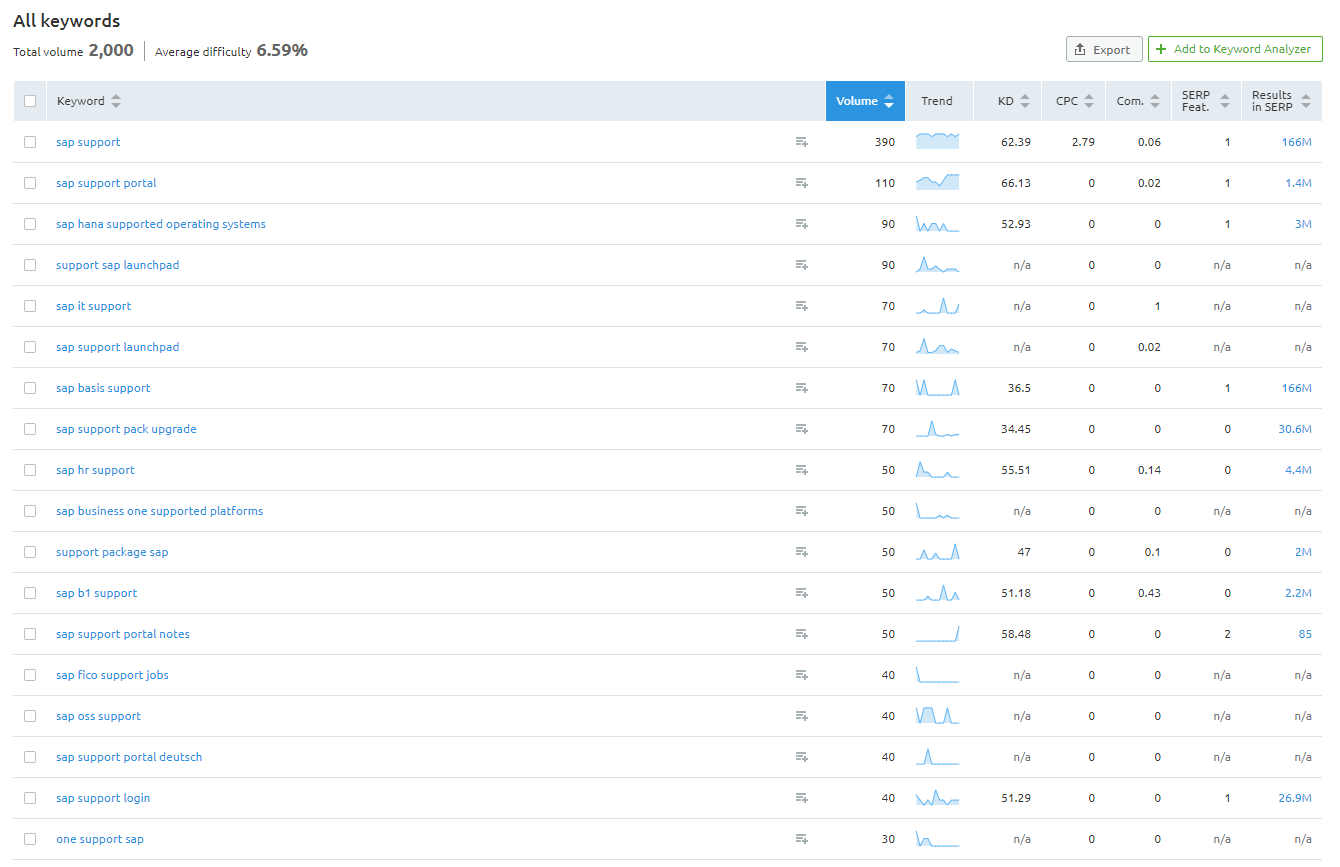Screen dimensions: 1340x867
Task: Sort table by Com. column
Action: 1138,101
